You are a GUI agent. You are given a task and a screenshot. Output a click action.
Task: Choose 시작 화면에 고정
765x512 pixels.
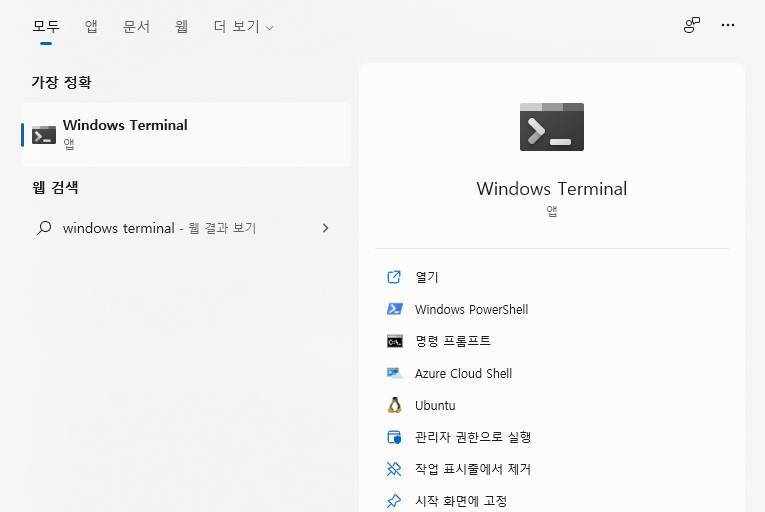(x=461, y=501)
